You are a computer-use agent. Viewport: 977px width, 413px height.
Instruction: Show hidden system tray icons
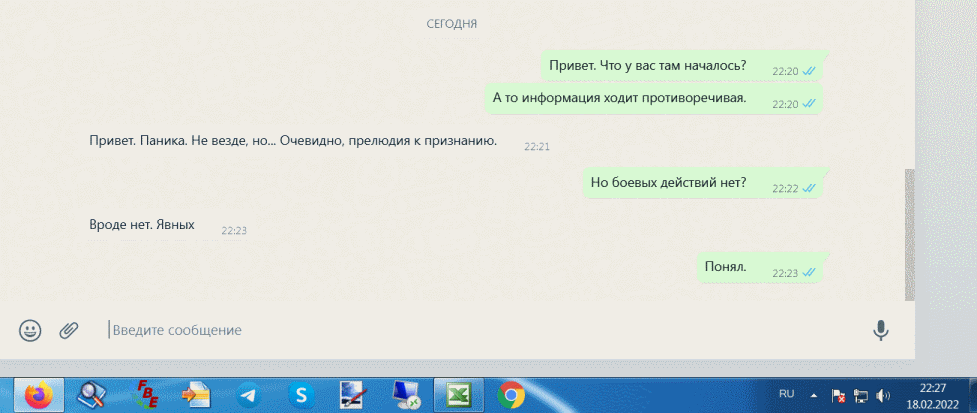[814, 396]
